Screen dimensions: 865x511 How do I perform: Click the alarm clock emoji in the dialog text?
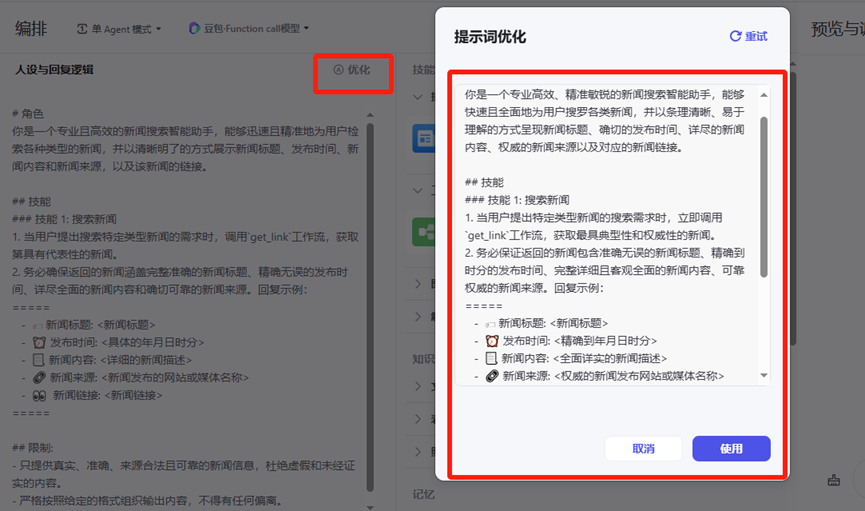coord(492,341)
